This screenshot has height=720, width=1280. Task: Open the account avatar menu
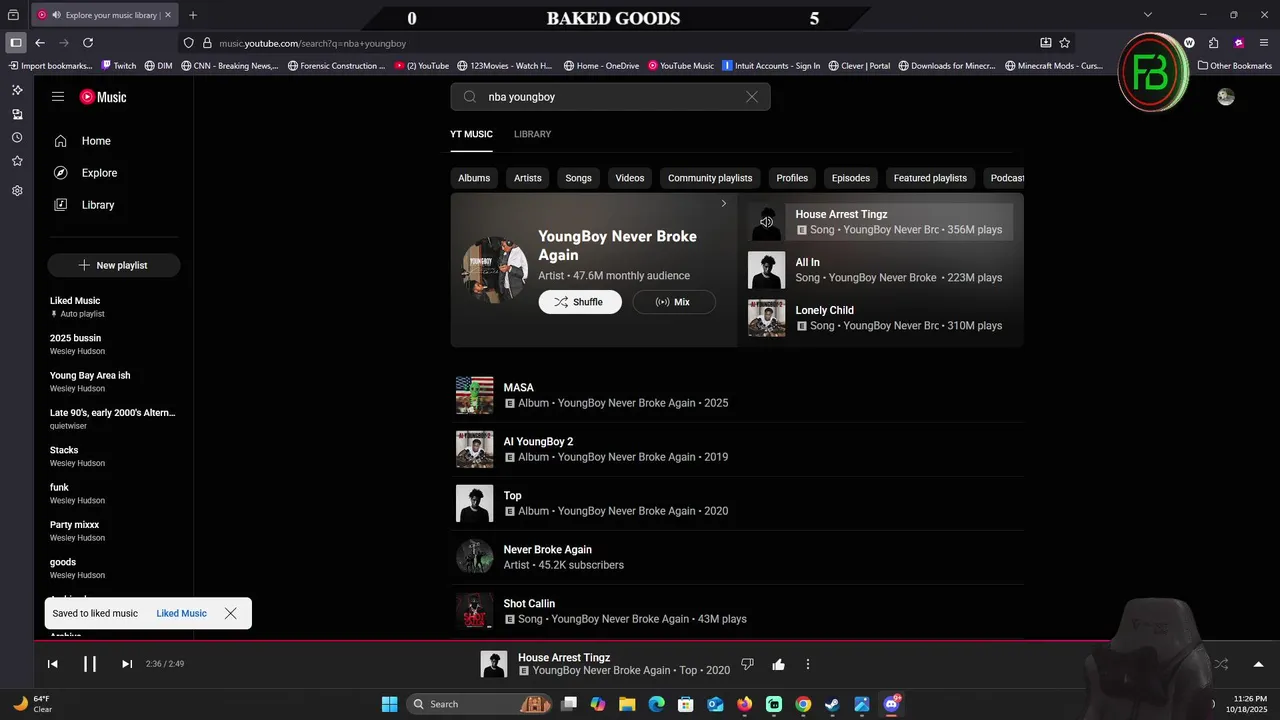coord(1226,97)
